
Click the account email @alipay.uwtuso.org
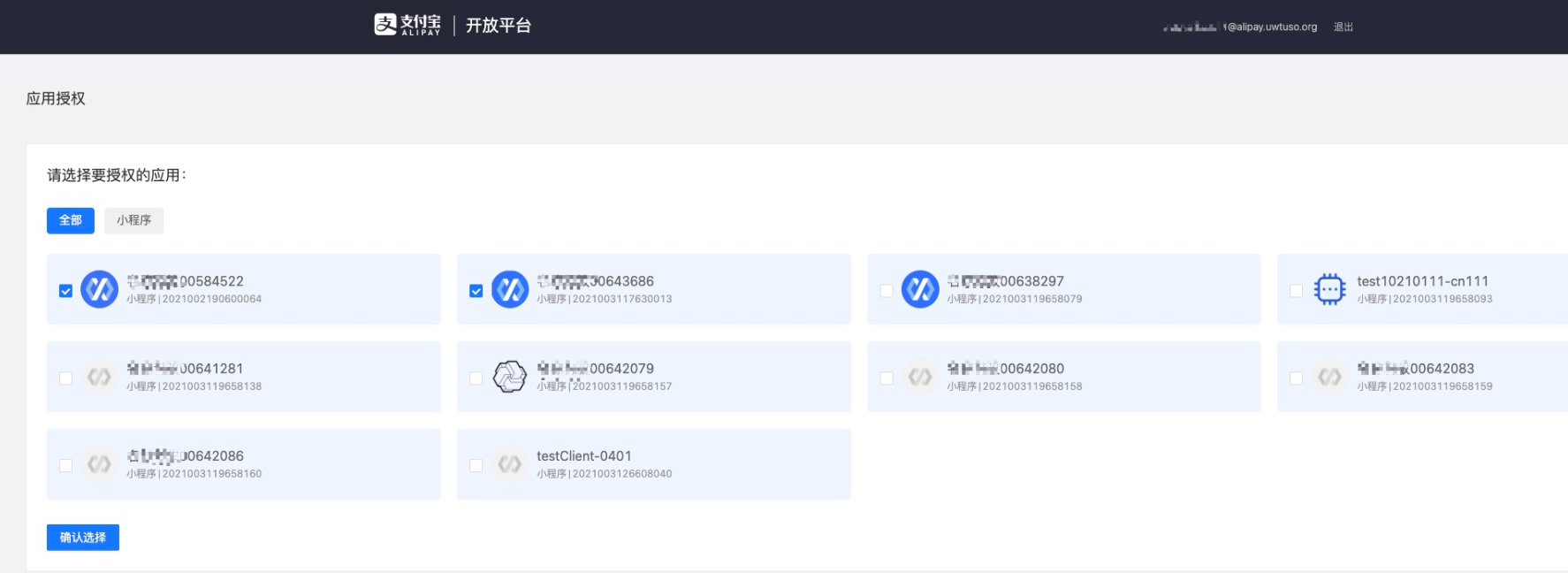click(x=1240, y=27)
